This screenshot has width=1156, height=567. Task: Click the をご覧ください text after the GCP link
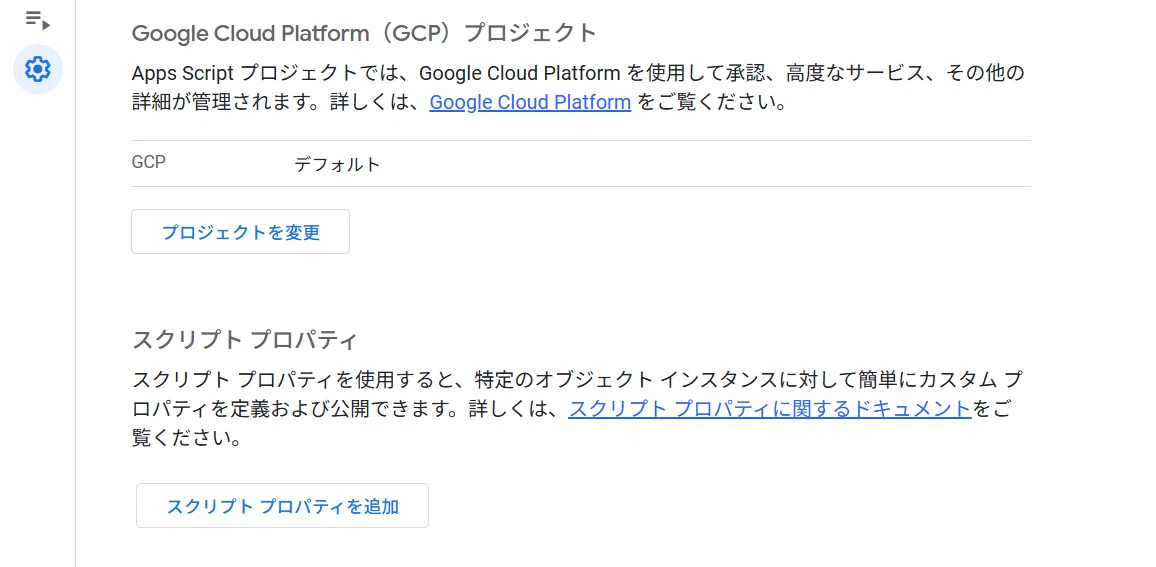point(712,102)
